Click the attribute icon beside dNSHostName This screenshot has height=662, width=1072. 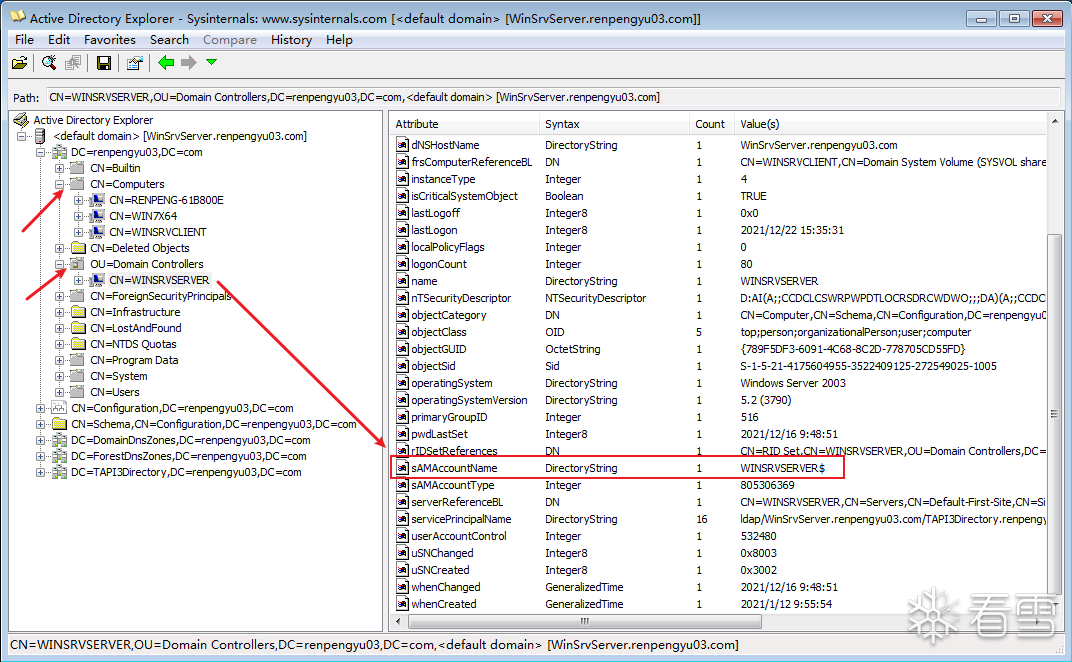(x=403, y=145)
